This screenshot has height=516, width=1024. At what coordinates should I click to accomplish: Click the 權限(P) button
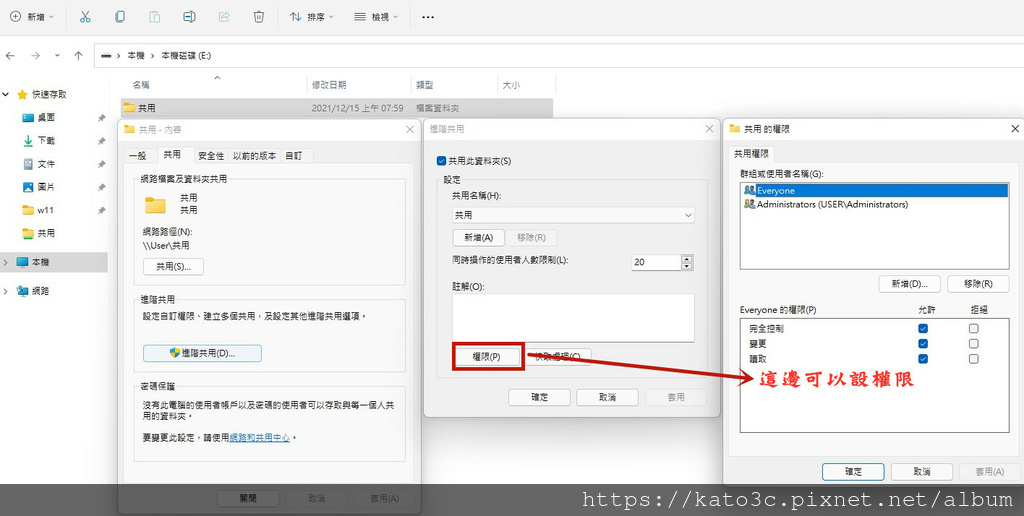tap(487, 357)
